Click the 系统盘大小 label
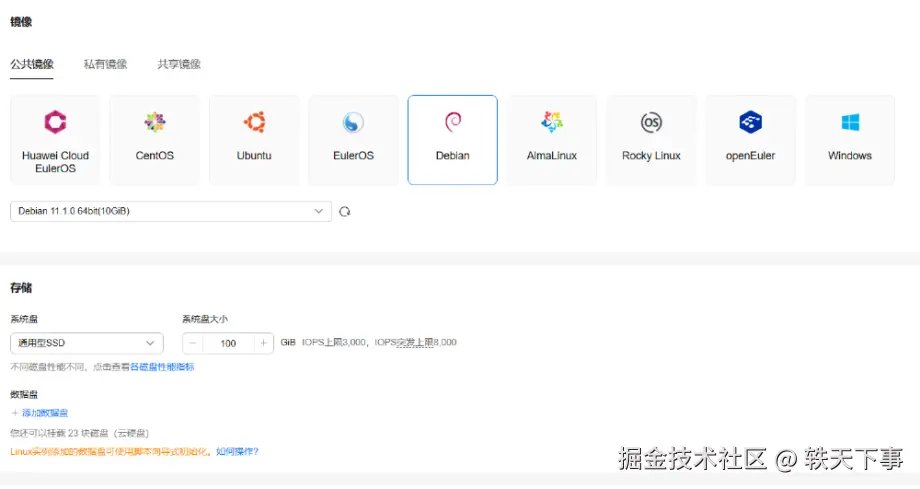 [x=205, y=319]
